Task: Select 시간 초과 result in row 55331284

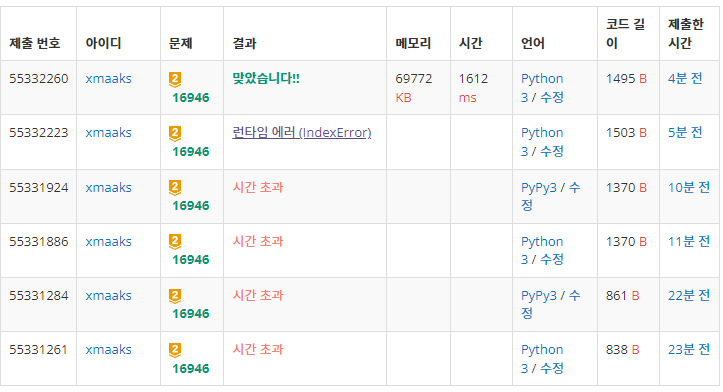Action: [x=258, y=295]
